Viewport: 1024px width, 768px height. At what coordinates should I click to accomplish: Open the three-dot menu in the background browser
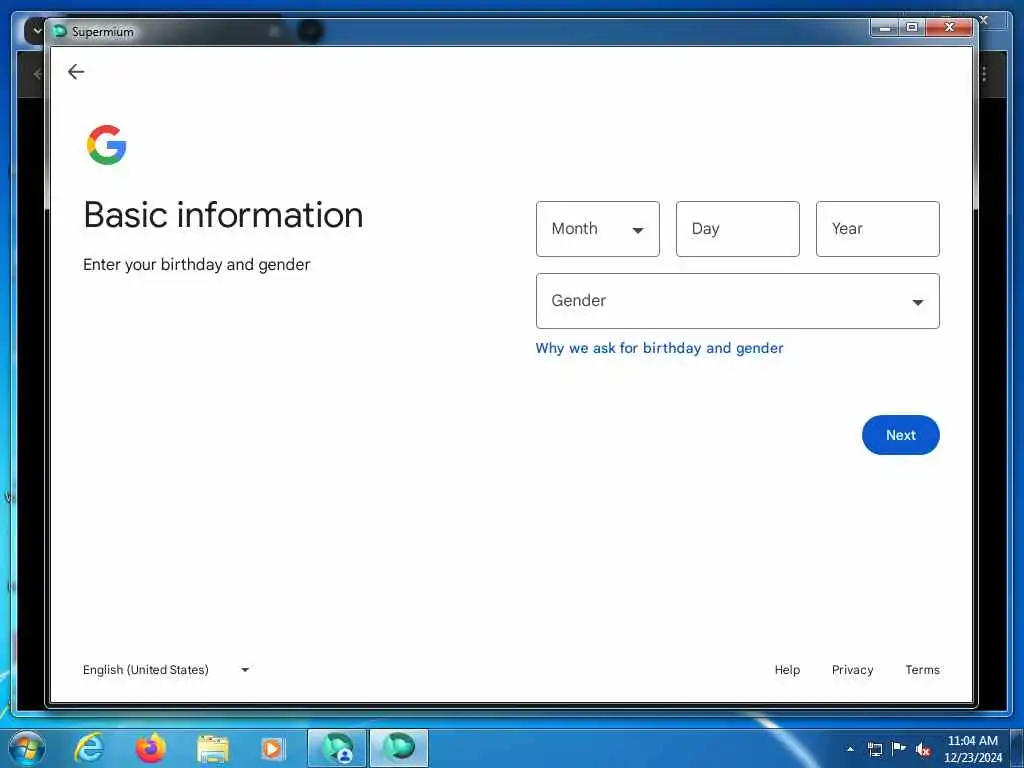pyautogui.click(x=984, y=74)
